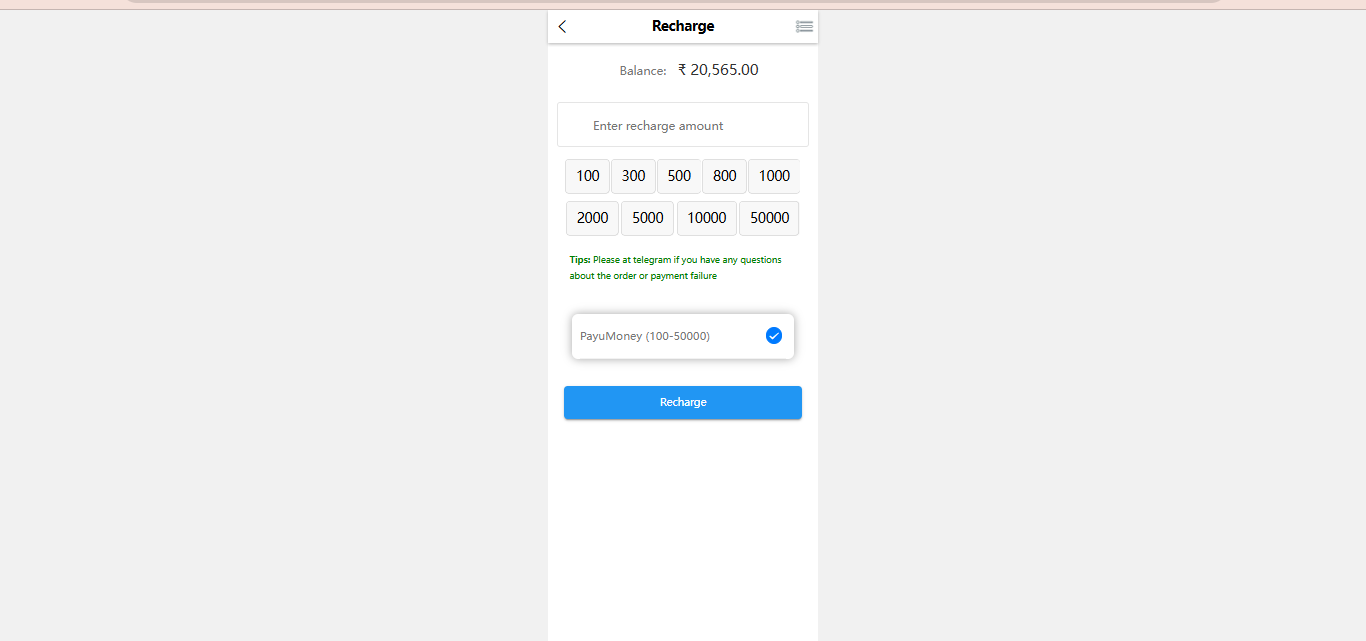1366x641 pixels.
Task: Toggle the blue PayuMoney checkmark
Action: pos(773,336)
